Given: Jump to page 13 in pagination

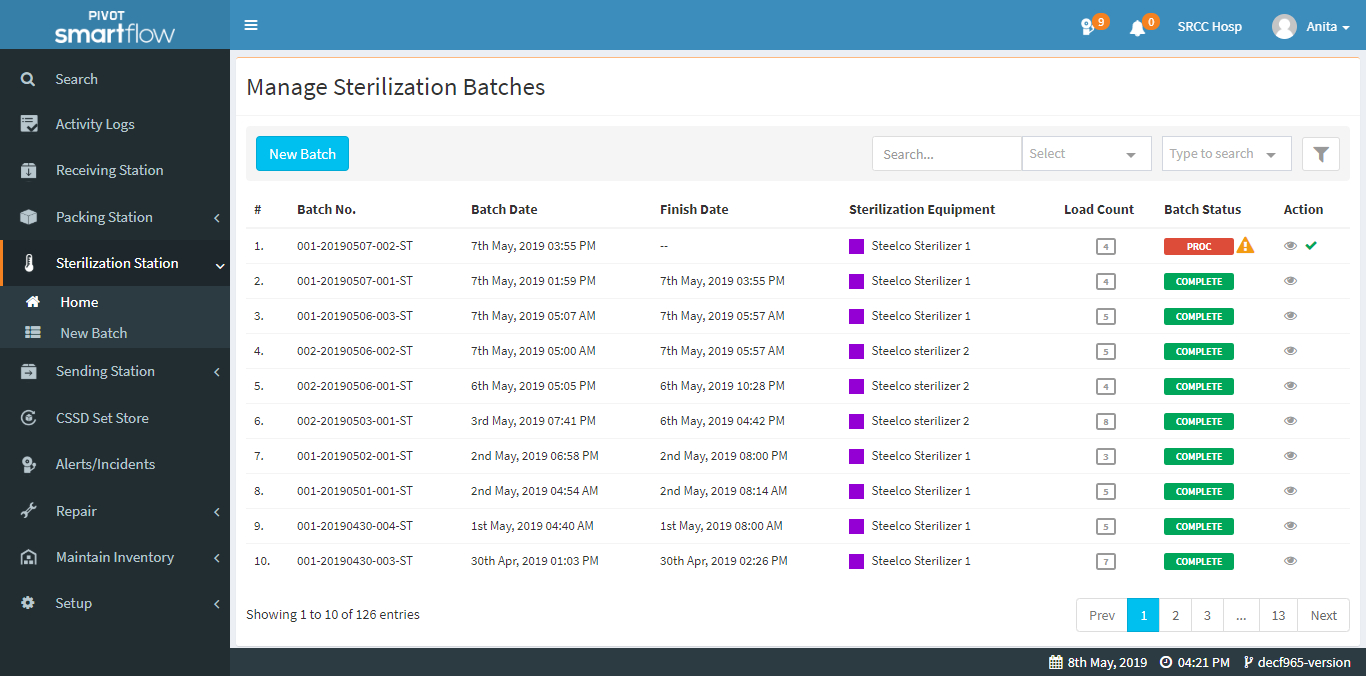Looking at the screenshot, I should pos(1278,615).
